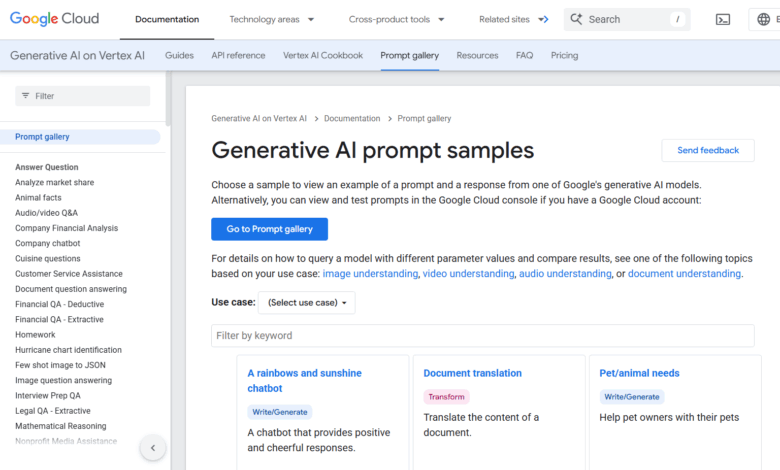Click the Send feedback button

point(707,150)
